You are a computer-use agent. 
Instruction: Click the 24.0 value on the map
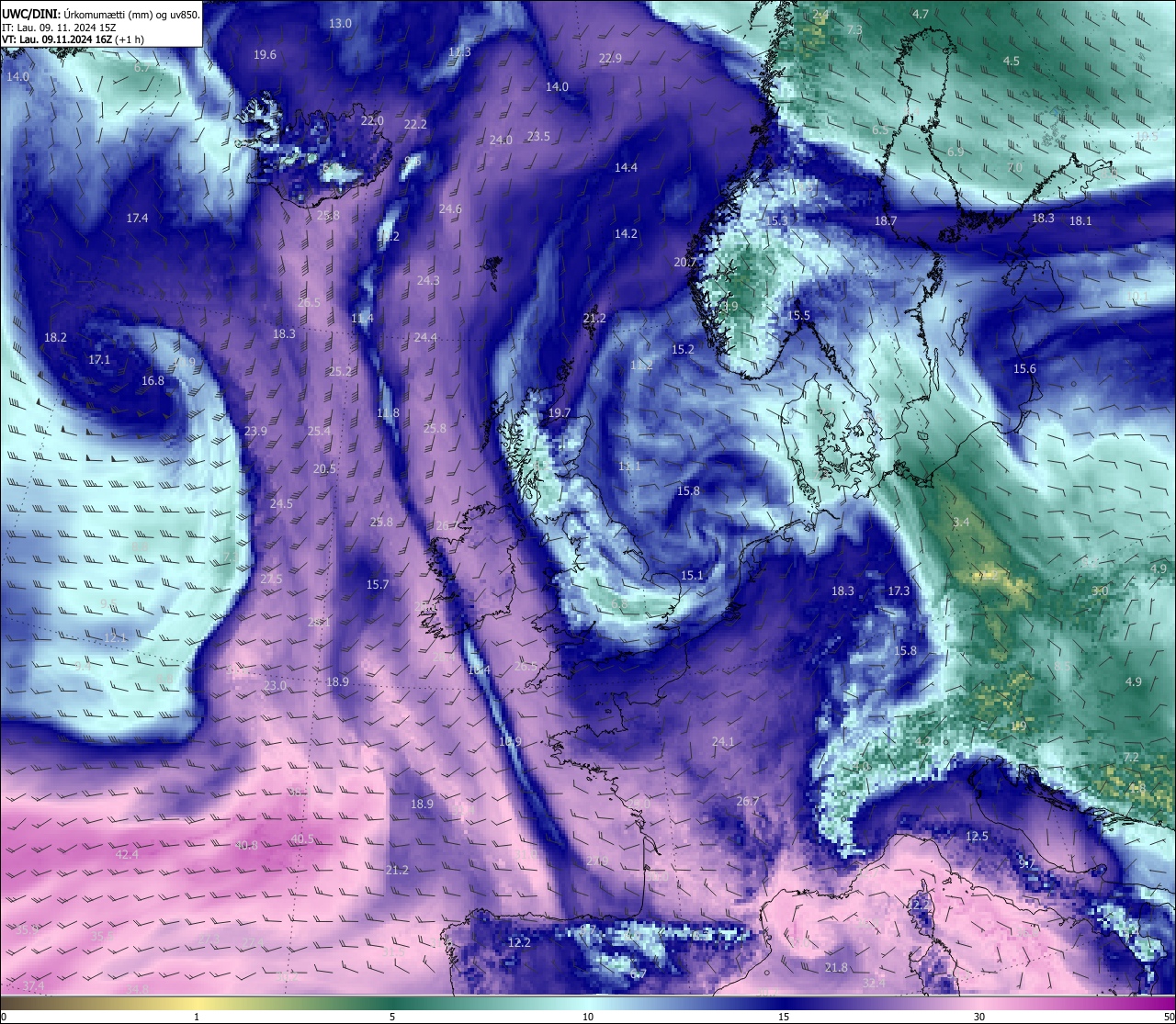tap(501, 140)
